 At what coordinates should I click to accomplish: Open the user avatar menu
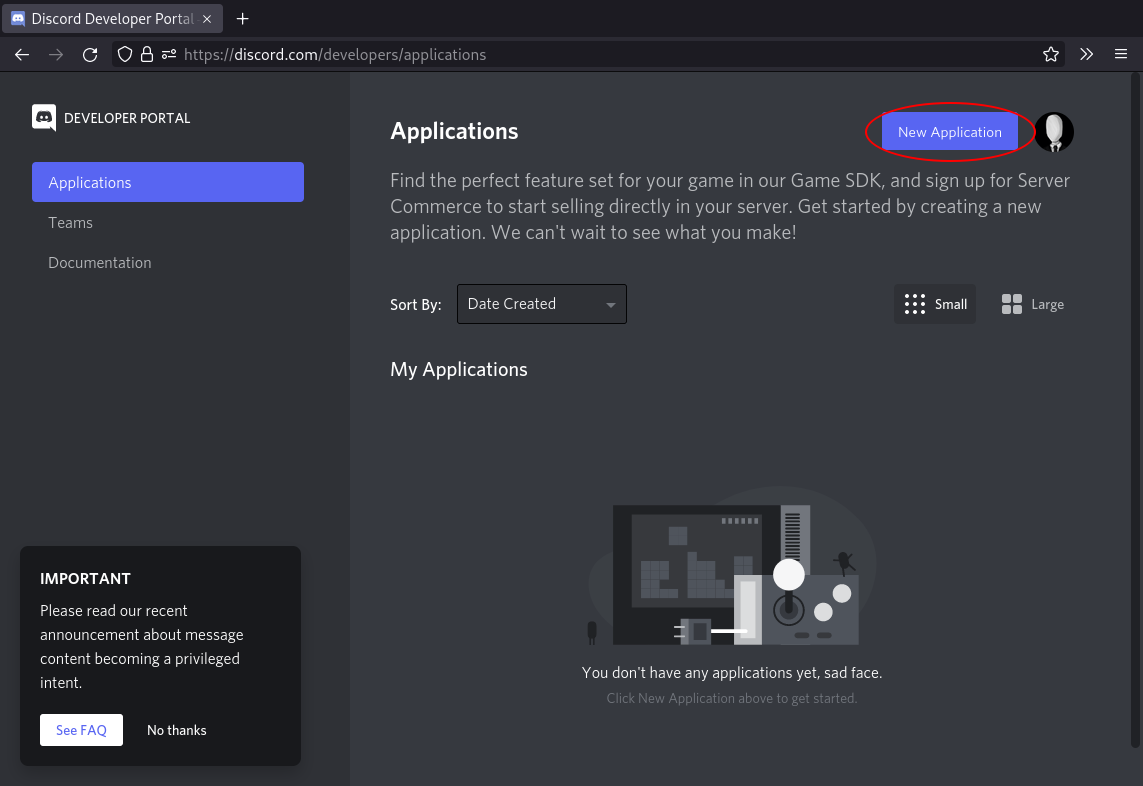coord(1054,132)
